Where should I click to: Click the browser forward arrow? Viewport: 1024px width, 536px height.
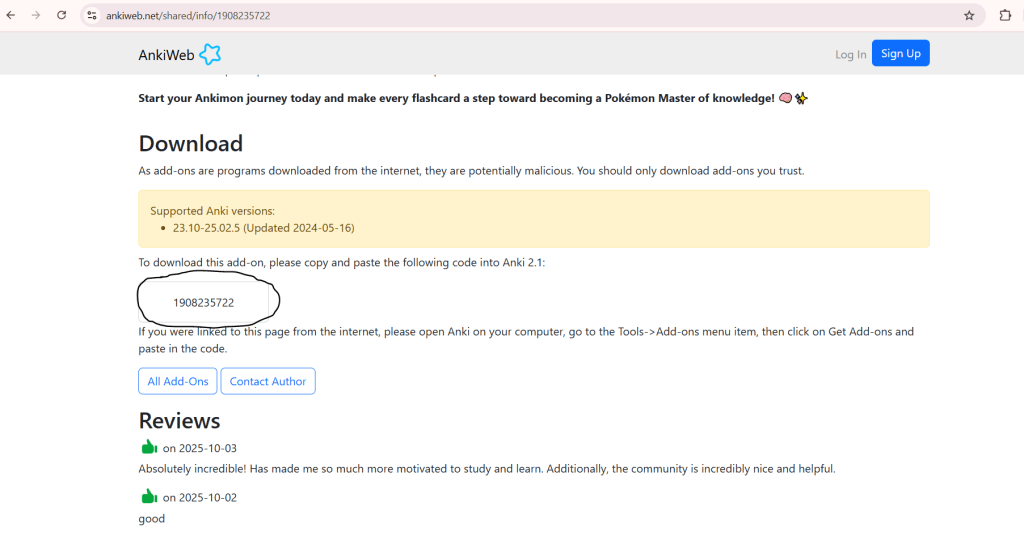coord(36,16)
